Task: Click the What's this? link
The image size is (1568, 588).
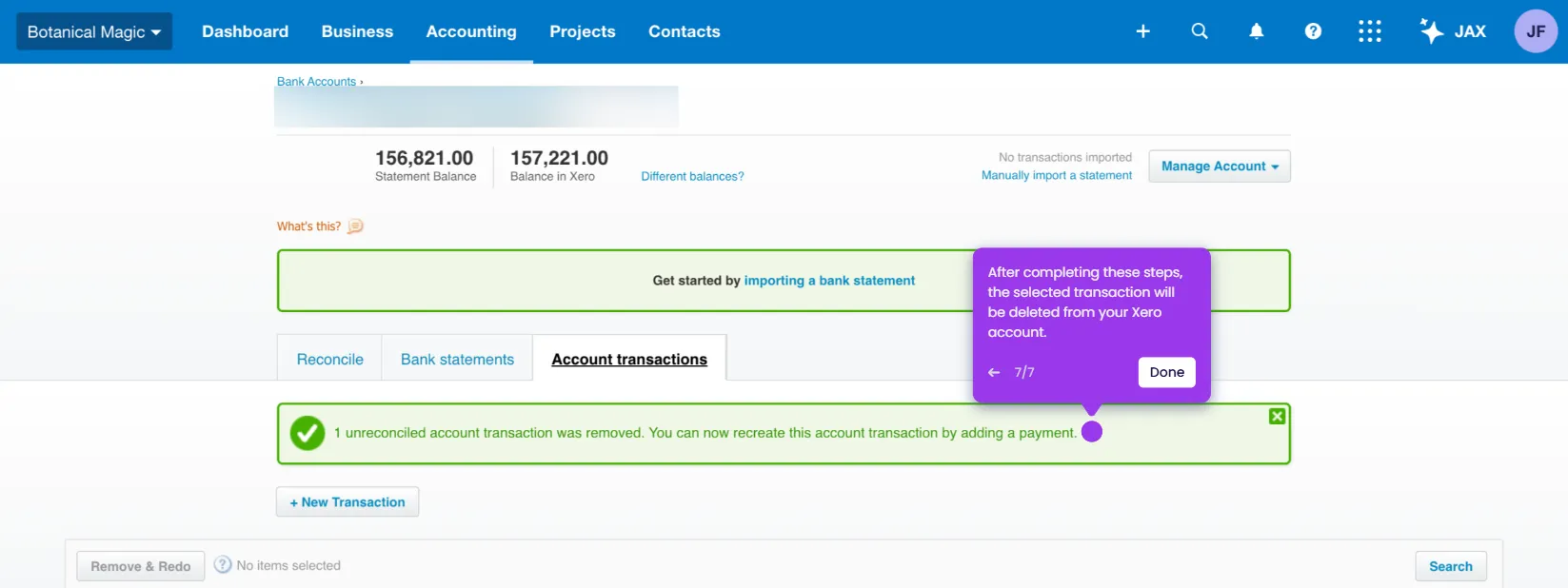Action: point(308,226)
